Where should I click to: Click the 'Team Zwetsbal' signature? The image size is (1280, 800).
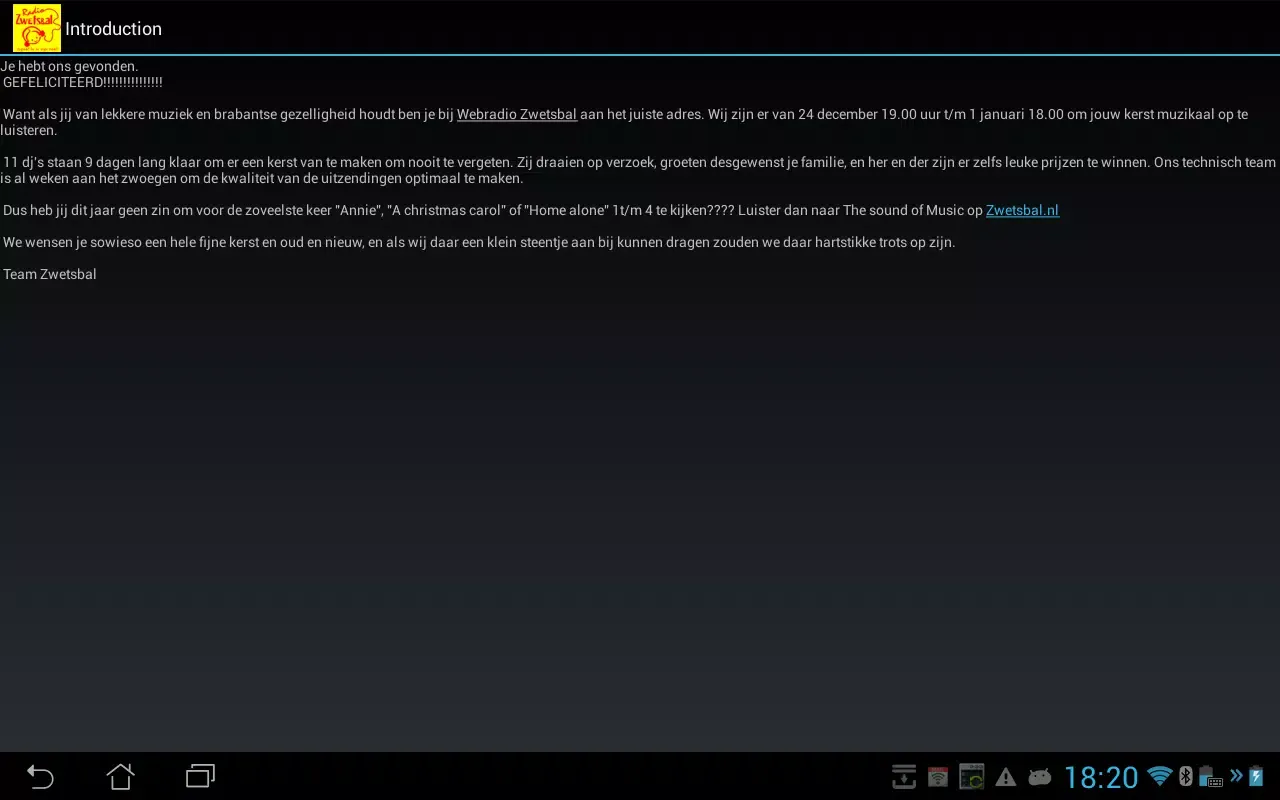[50, 274]
